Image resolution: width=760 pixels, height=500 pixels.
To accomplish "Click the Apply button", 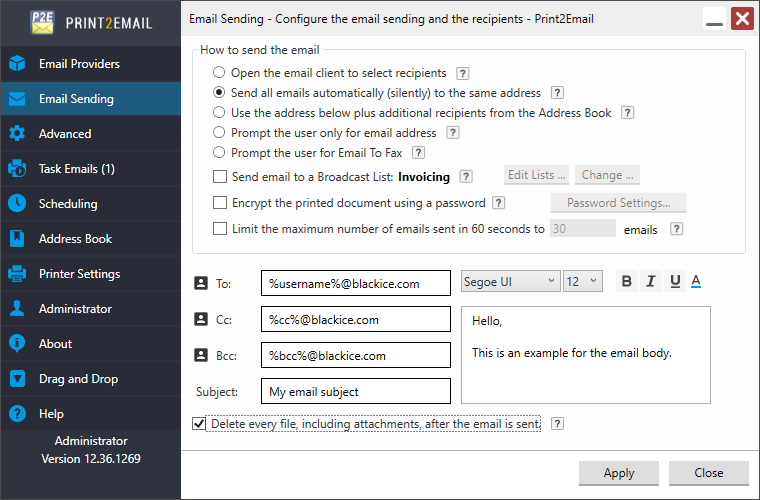I will pyautogui.click(x=618, y=473).
